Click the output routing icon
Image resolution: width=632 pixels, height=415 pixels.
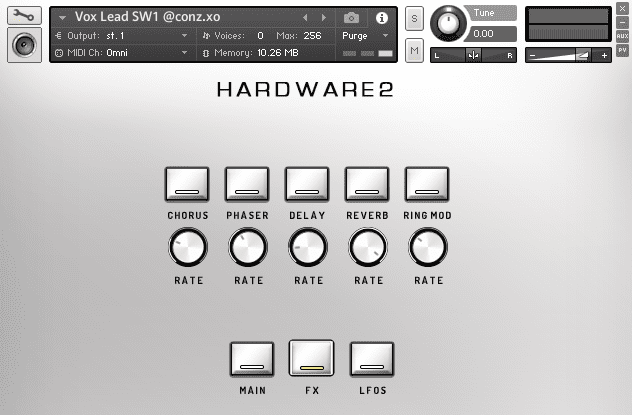click(58, 36)
